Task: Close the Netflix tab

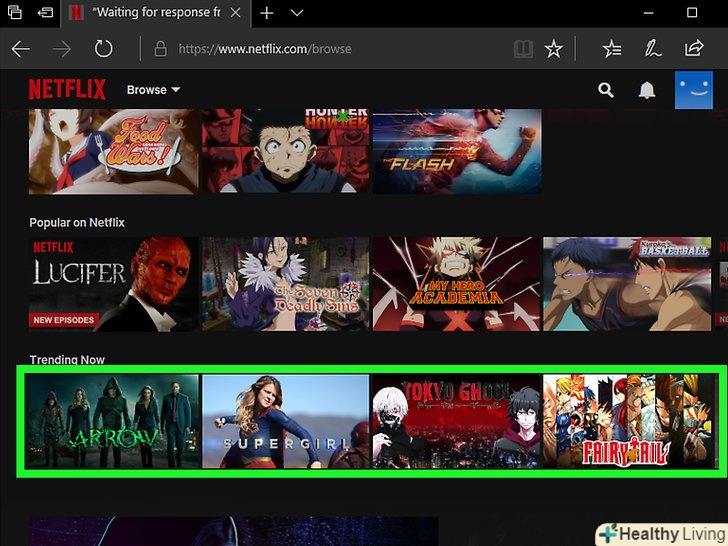Action: (236, 13)
